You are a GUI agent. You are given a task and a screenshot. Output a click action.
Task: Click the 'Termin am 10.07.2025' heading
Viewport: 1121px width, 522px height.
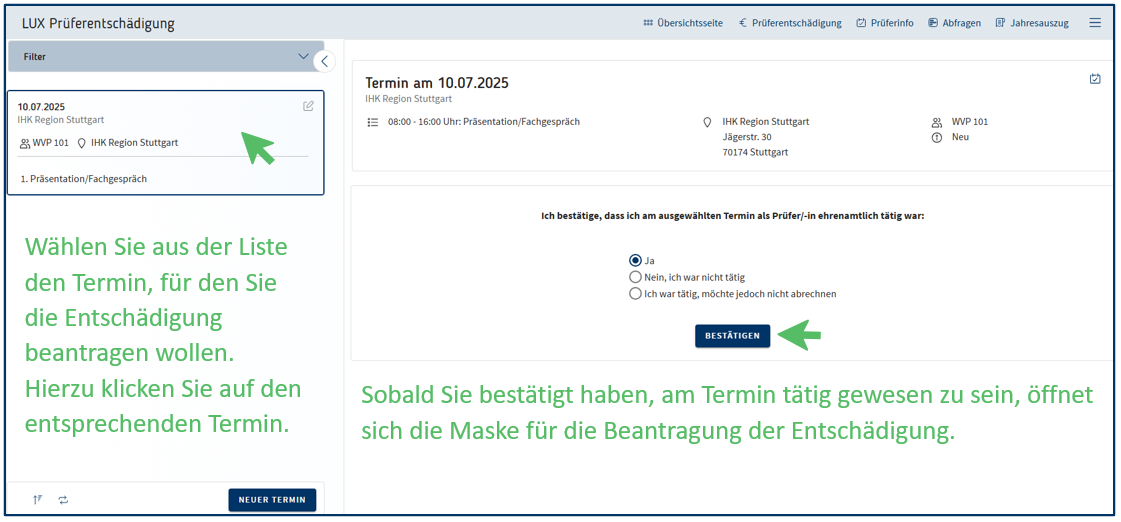437,83
